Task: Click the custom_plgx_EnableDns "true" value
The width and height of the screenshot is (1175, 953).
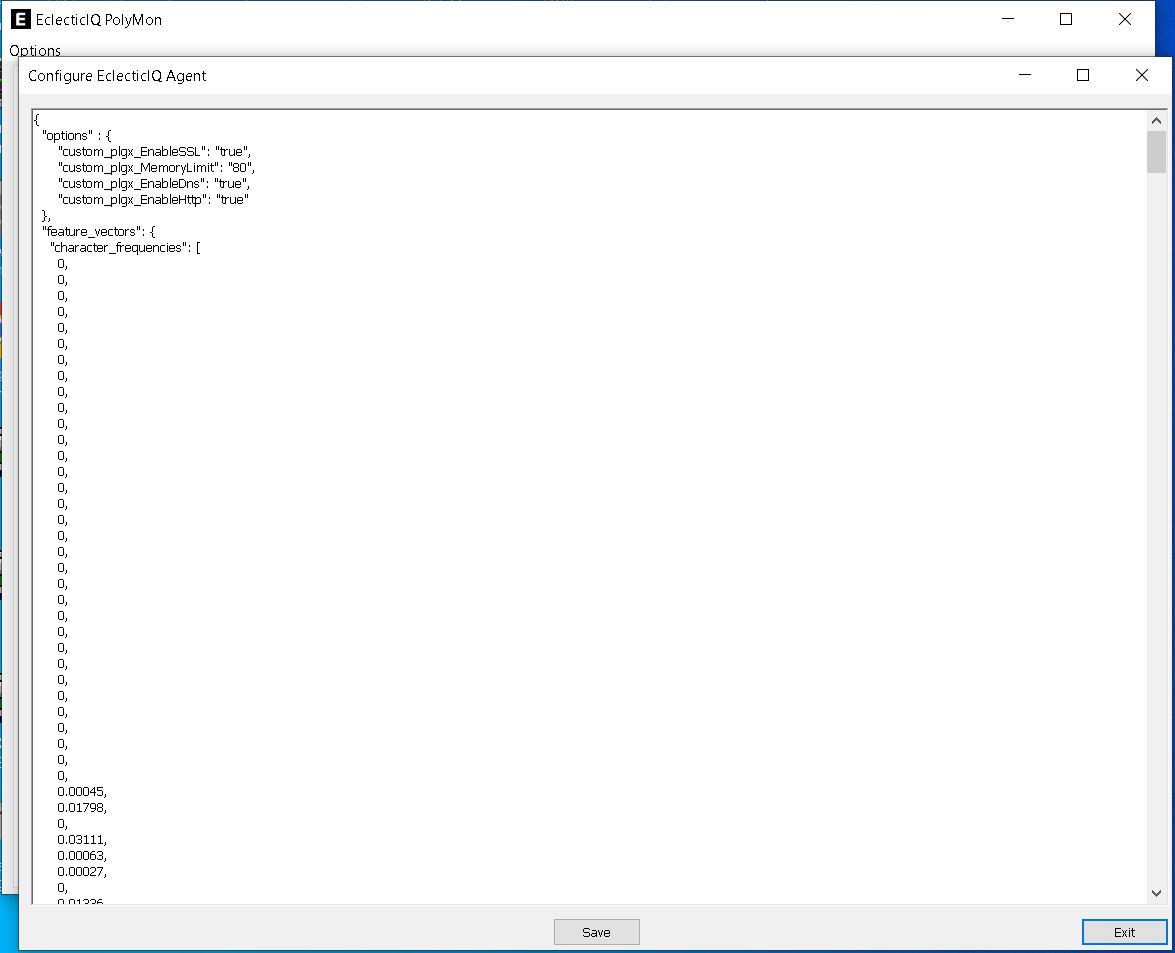Action: tap(230, 183)
